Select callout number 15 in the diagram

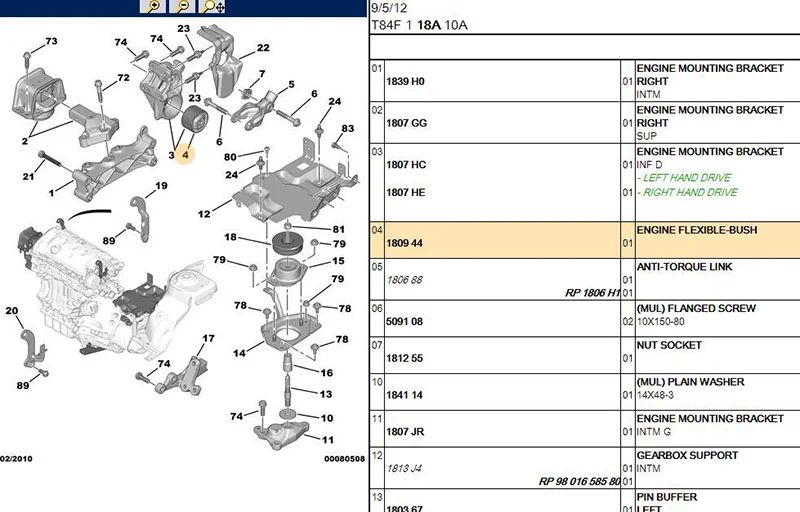pyautogui.click(x=338, y=261)
